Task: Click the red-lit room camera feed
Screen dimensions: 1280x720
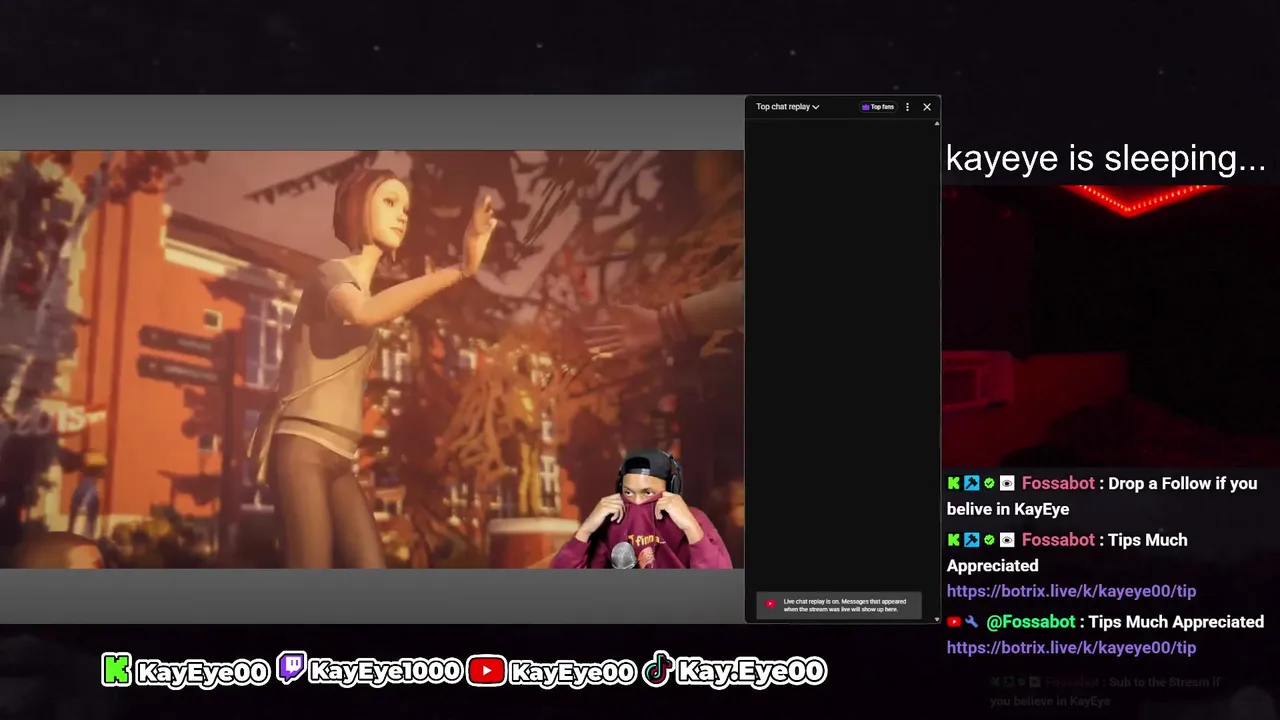Action: [1110, 325]
